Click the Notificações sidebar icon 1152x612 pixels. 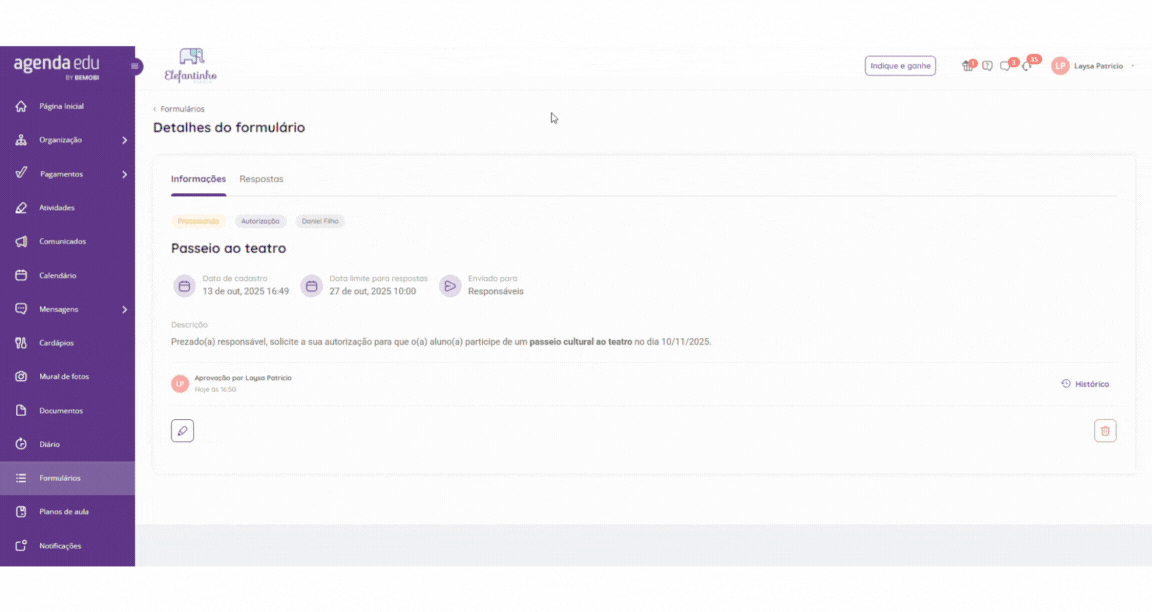click(21, 546)
